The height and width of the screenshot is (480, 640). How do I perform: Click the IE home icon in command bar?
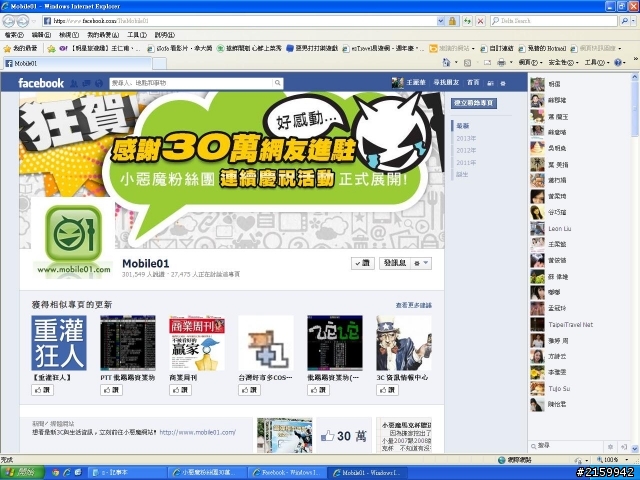[x=447, y=62]
